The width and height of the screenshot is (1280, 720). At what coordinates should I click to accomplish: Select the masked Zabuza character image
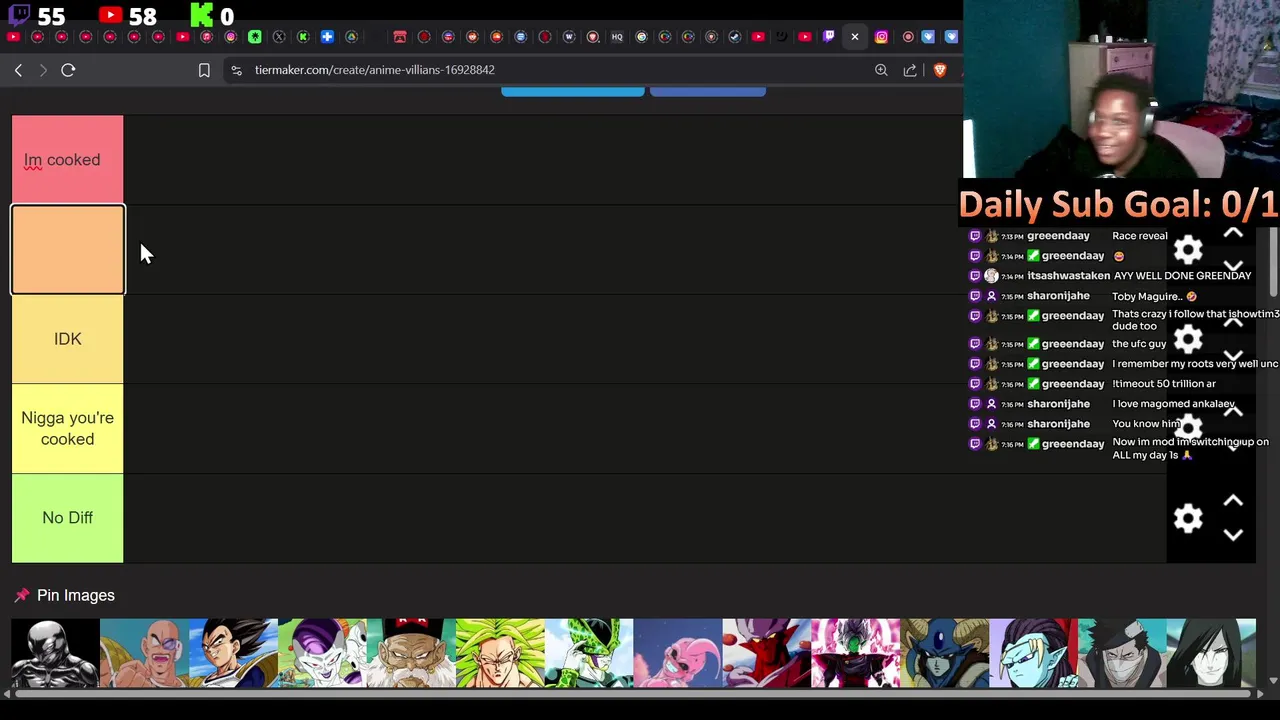(x=1123, y=653)
